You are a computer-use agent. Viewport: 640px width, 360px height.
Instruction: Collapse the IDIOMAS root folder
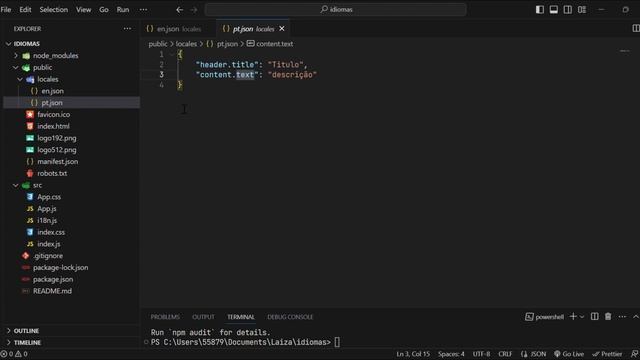(x=26, y=44)
